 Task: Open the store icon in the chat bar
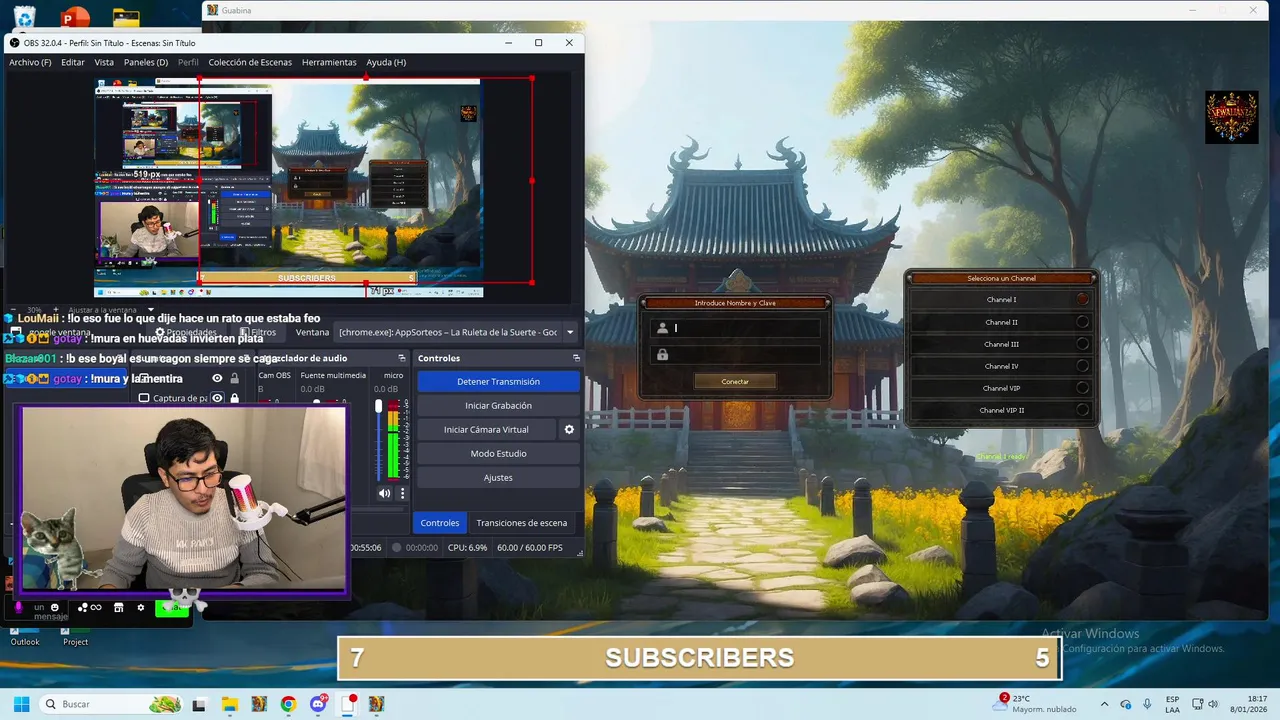coord(119,607)
